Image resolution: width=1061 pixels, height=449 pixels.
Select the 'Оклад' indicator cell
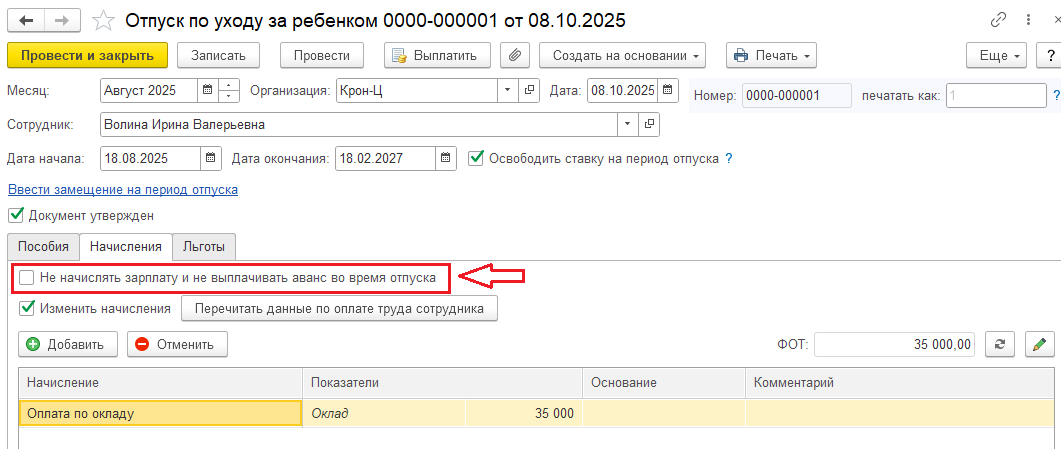pos(384,413)
